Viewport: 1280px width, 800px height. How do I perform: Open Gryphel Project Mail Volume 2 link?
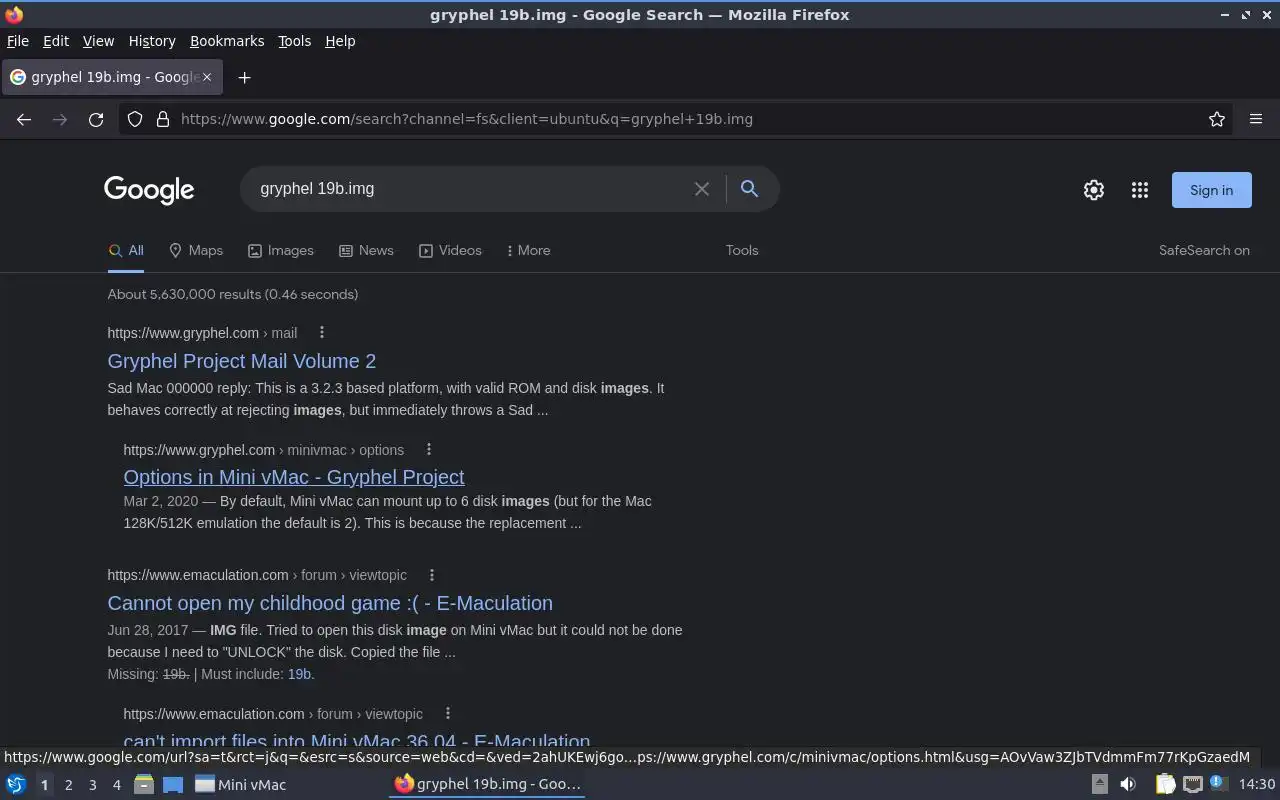(x=242, y=361)
